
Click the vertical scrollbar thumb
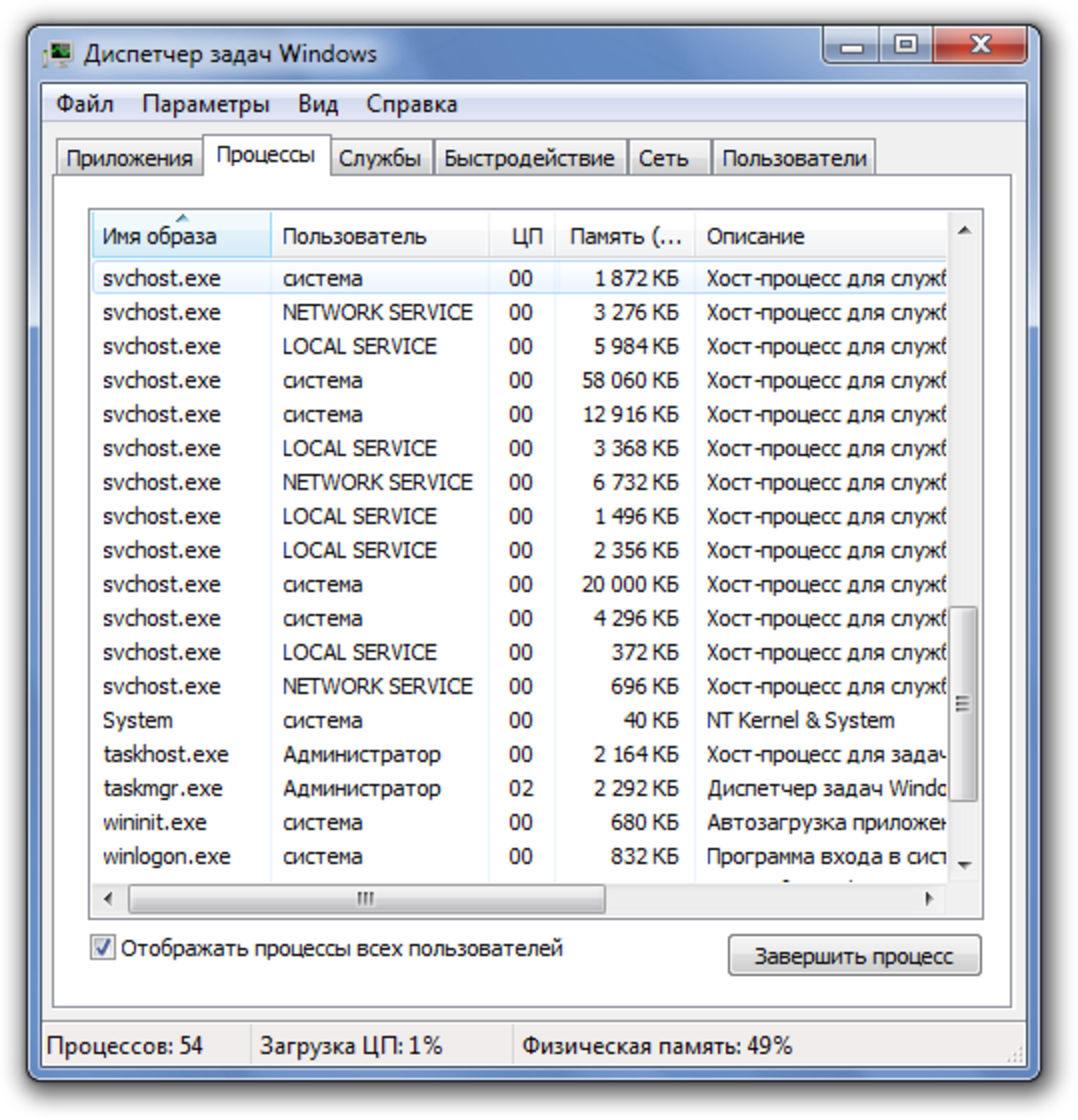click(964, 703)
